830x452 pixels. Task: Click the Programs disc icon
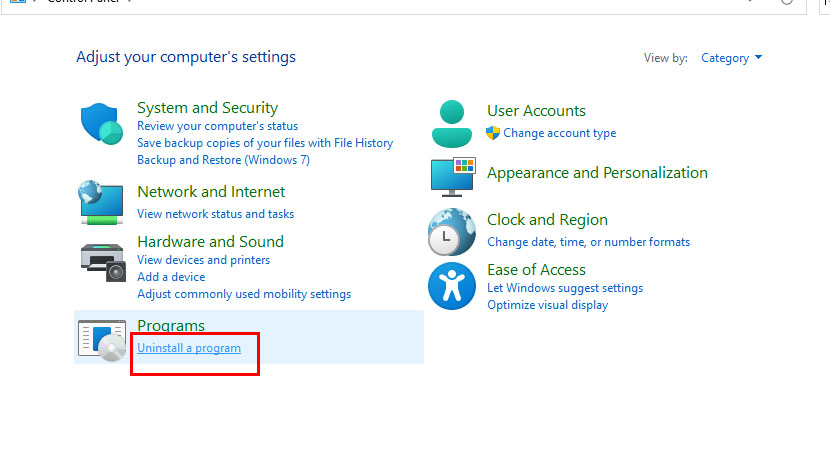tap(102, 341)
